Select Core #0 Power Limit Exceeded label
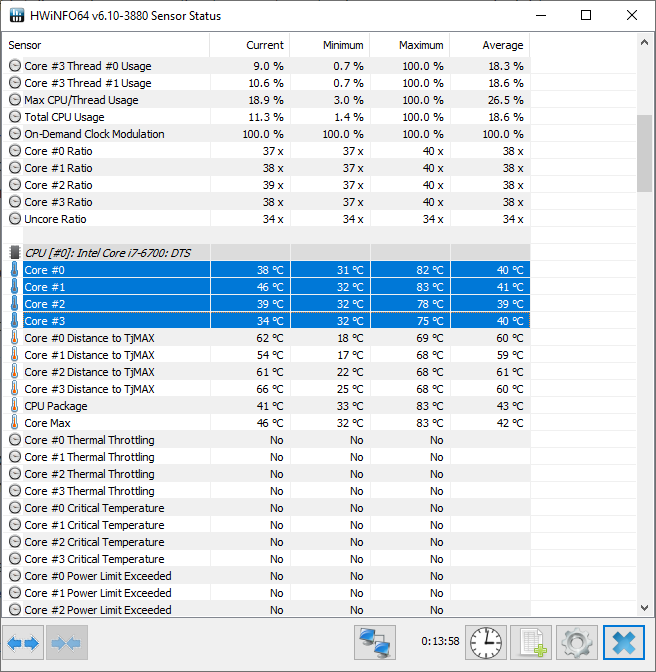Viewport: 656px width, 672px height. 98,576
